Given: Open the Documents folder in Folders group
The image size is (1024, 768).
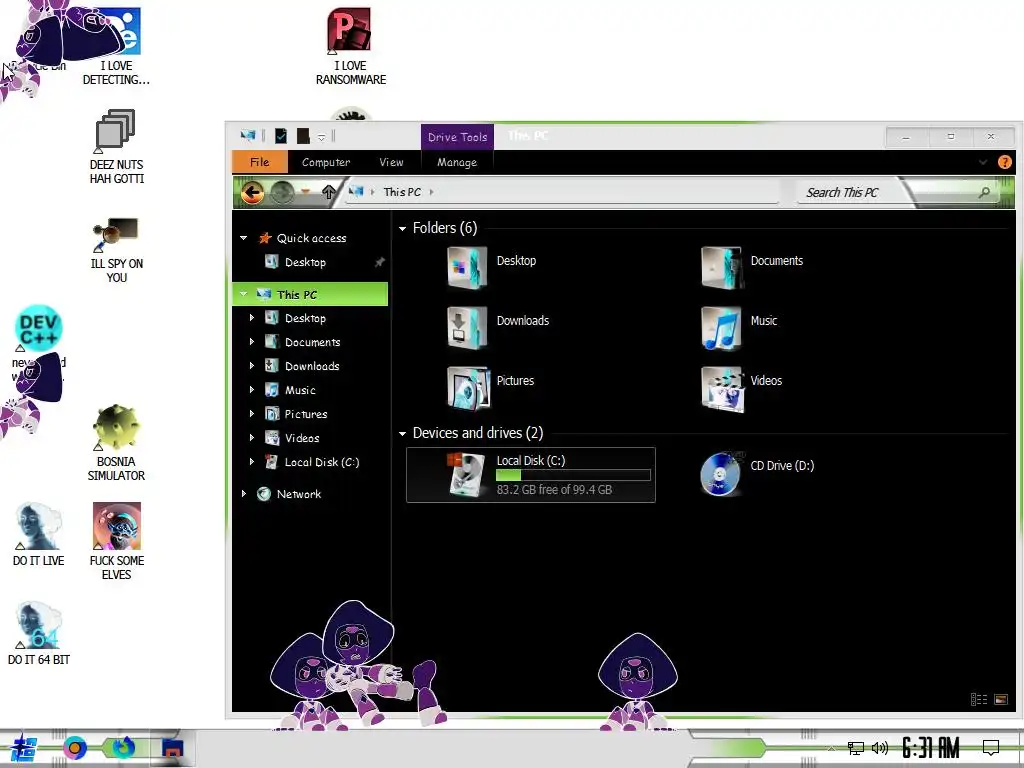Looking at the screenshot, I should (x=752, y=267).
